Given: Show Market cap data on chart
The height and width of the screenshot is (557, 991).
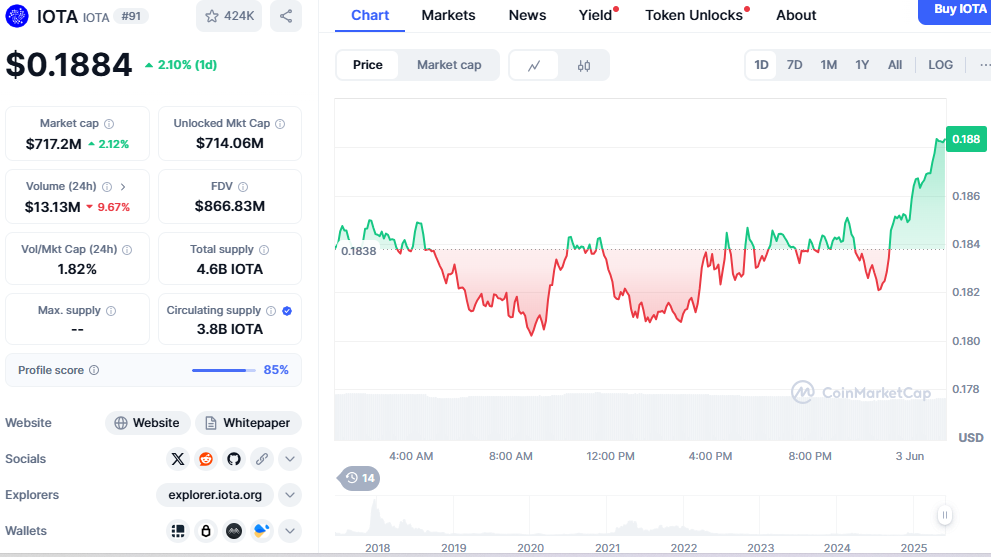Looking at the screenshot, I should [x=449, y=65].
